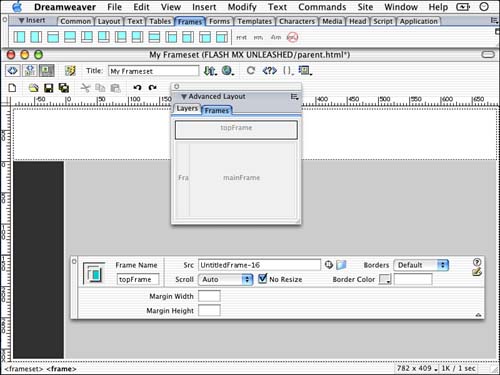
Task: Open the Border Color swatch picker
Action: (385, 279)
